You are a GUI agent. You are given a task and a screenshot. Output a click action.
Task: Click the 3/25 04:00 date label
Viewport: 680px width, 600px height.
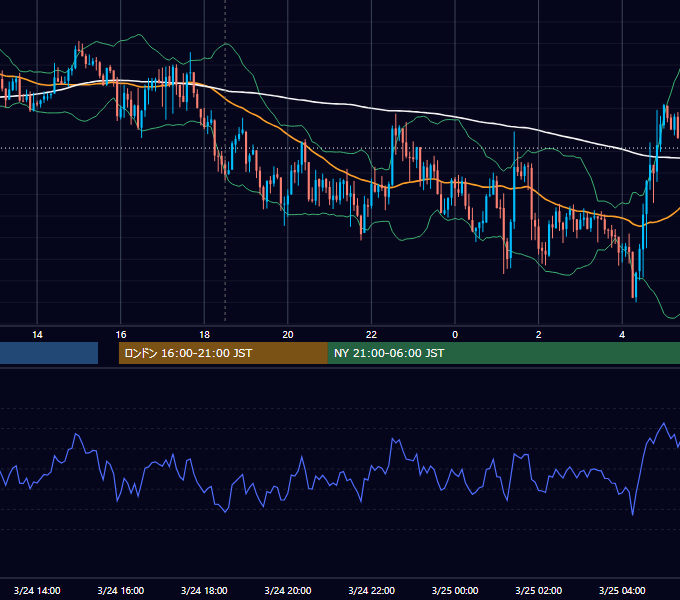[622, 590]
